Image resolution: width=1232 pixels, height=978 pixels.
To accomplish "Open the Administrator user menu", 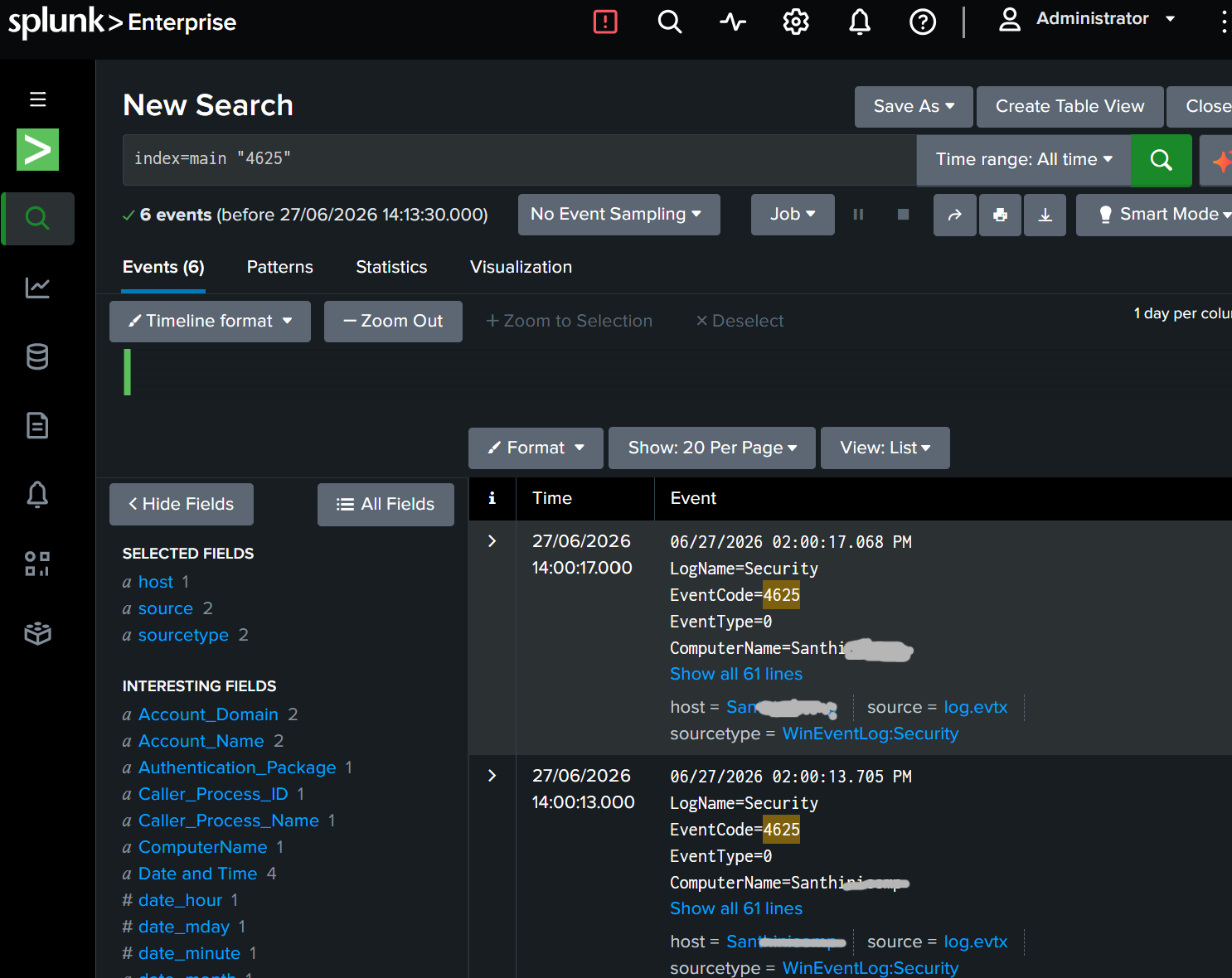I will [x=1087, y=19].
